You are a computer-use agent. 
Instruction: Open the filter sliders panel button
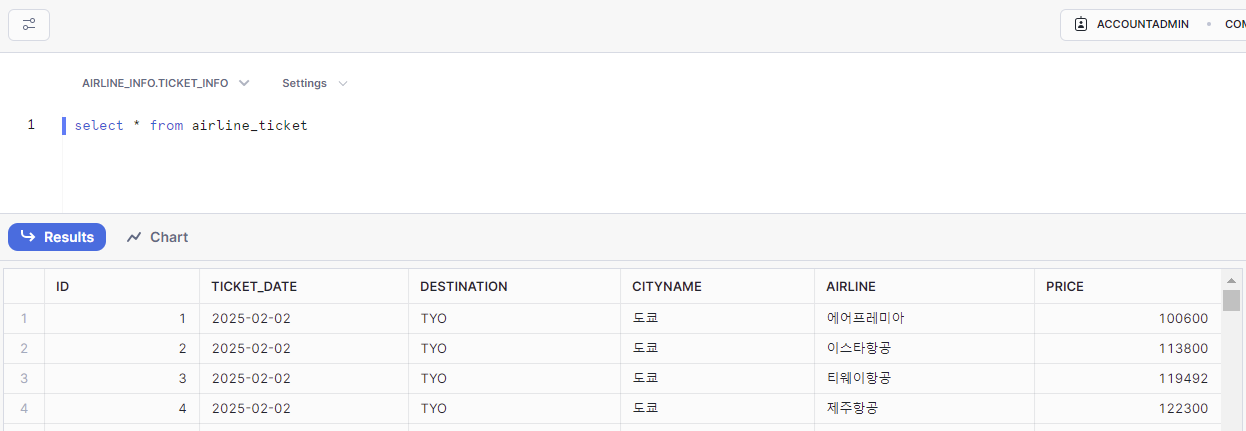tap(29, 24)
